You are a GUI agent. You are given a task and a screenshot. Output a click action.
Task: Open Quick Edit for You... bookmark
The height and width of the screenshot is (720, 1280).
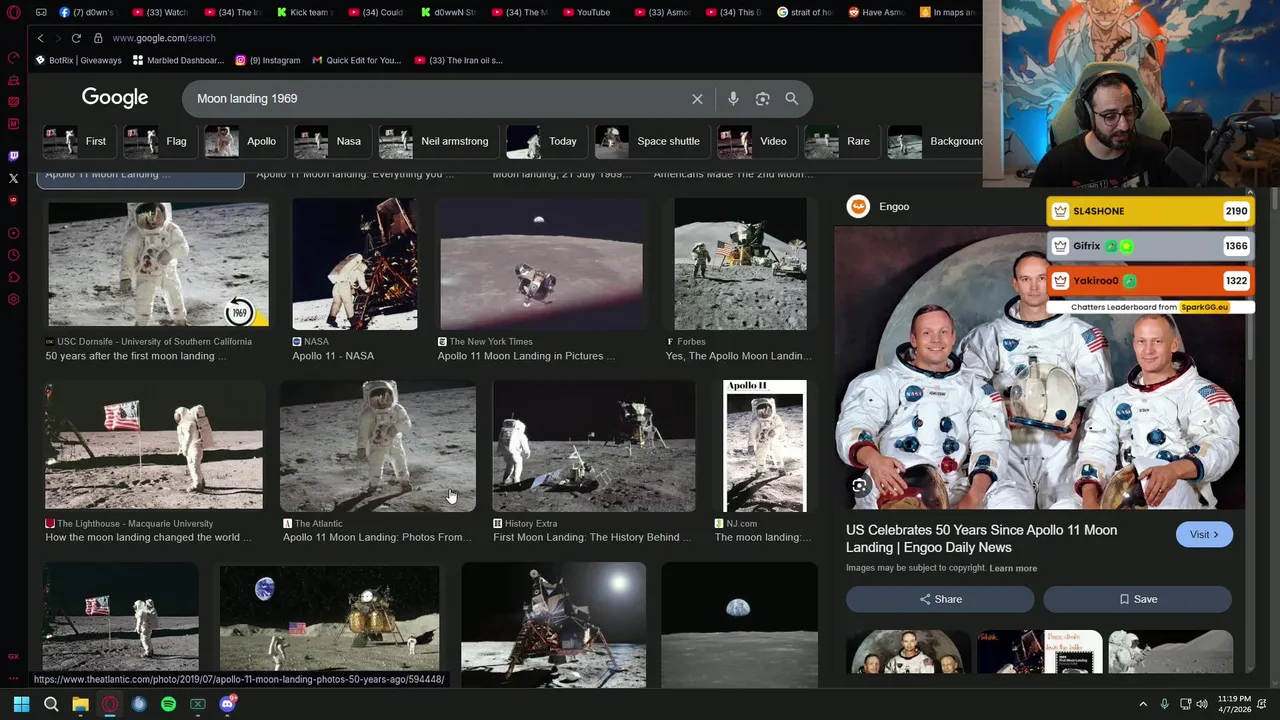[357, 60]
